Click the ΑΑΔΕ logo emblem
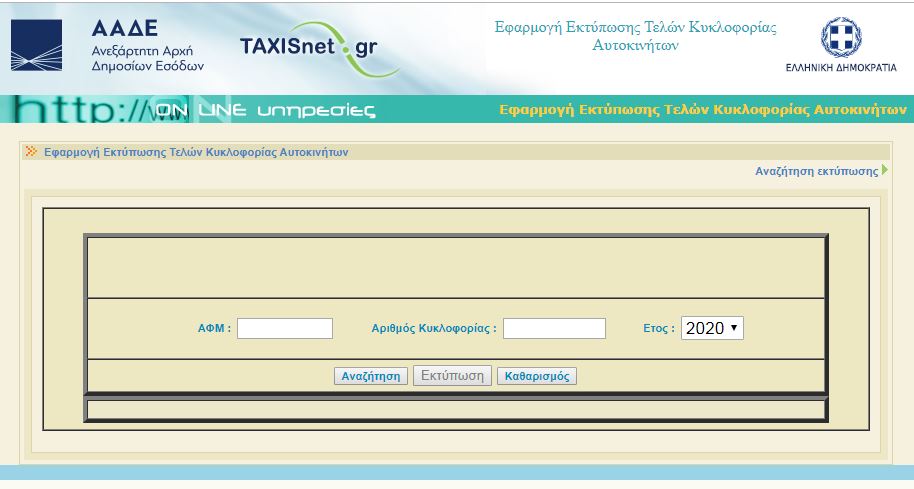Screen dimensions: 914x489 (37, 45)
